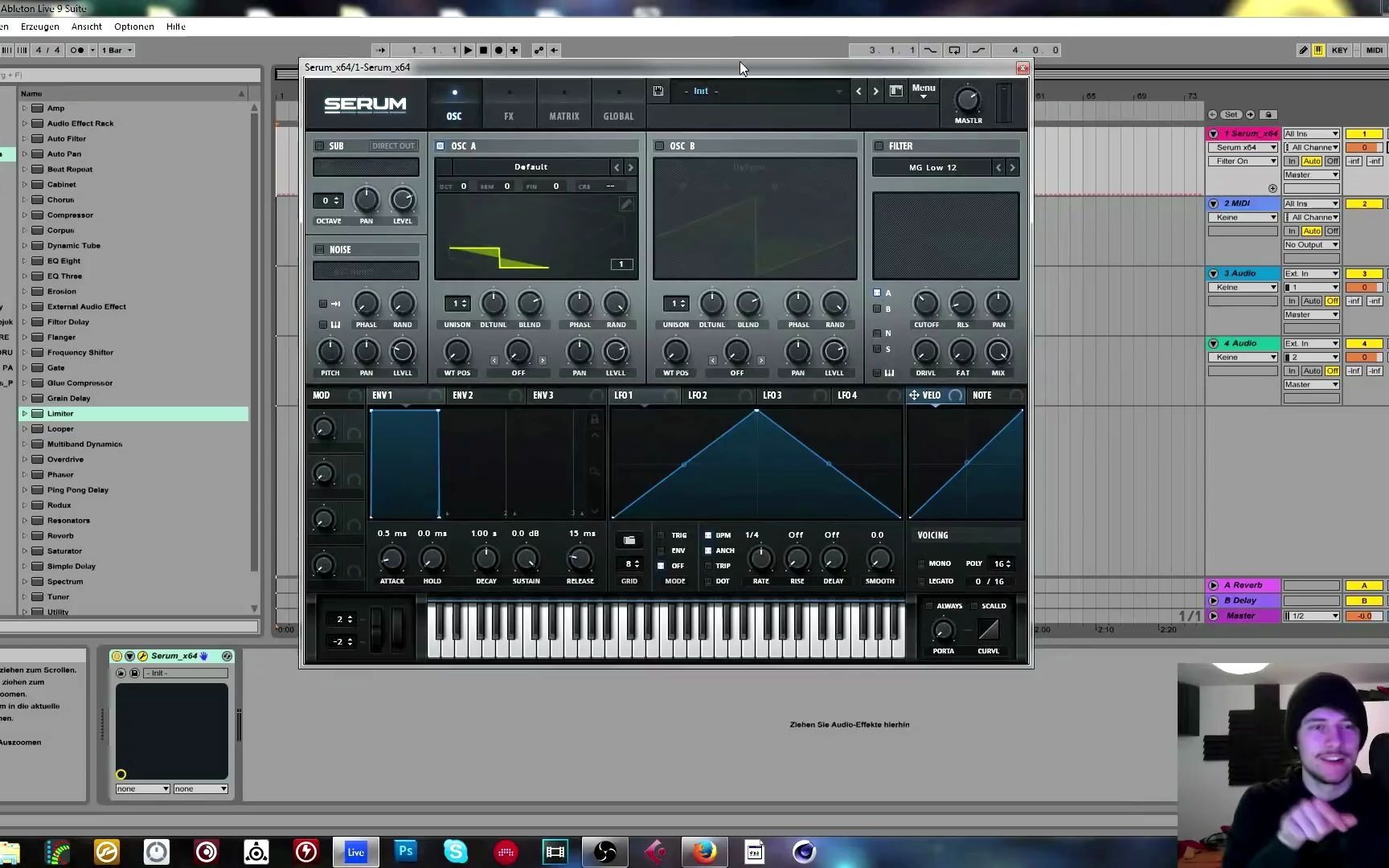Switch to the Serum GLOBAL tab
Screen dimensions: 1389x868
[x=619, y=104]
